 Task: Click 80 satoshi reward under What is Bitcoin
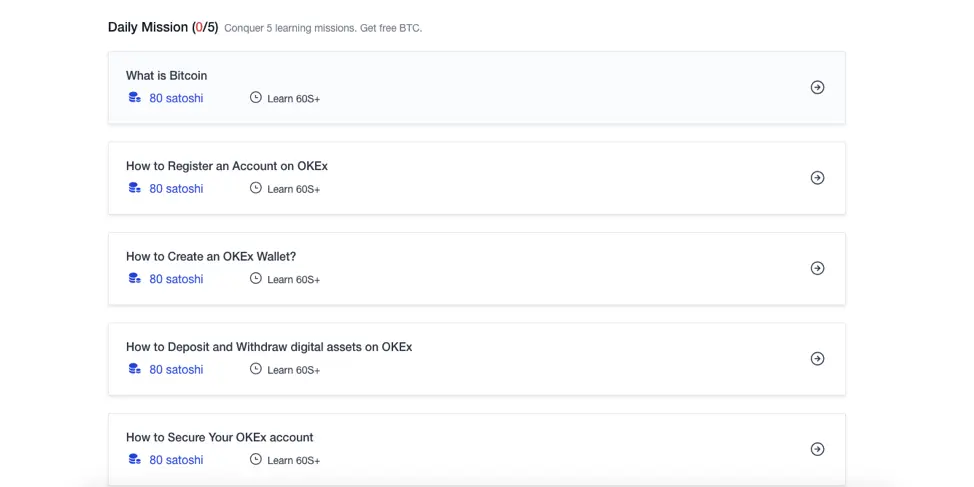[x=176, y=98]
